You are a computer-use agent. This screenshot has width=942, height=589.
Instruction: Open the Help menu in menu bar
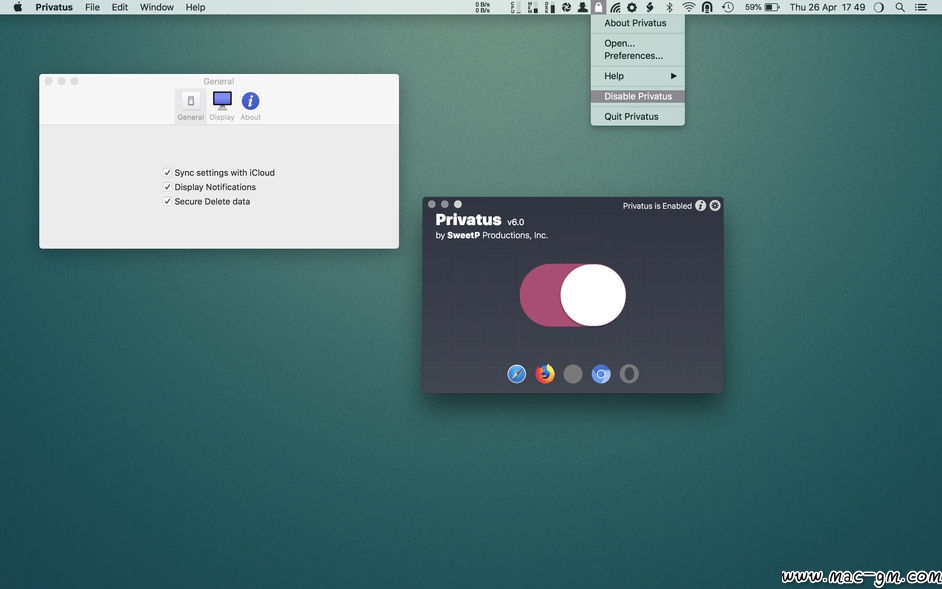(195, 7)
